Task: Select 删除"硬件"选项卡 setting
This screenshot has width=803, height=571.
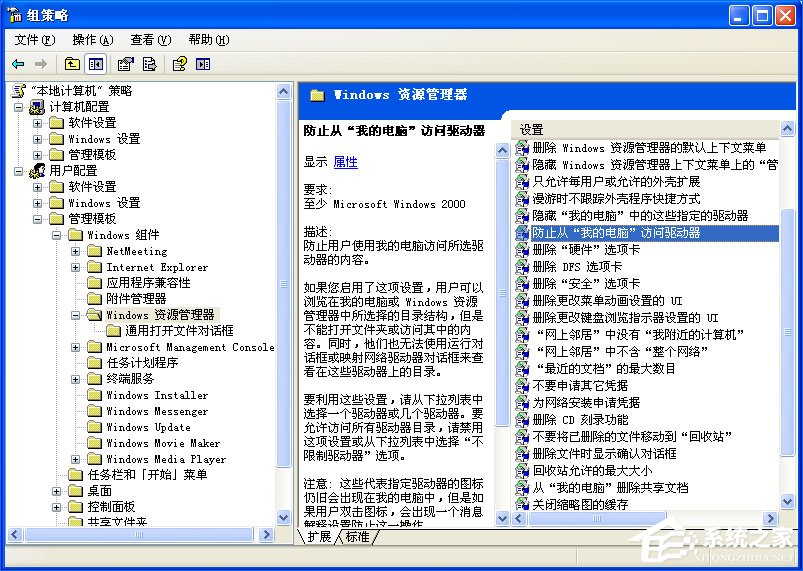Action: click(586, 249)
